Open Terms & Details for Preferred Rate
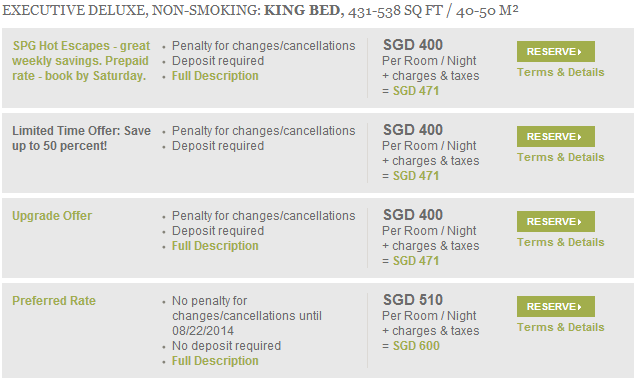 [560, 327]
